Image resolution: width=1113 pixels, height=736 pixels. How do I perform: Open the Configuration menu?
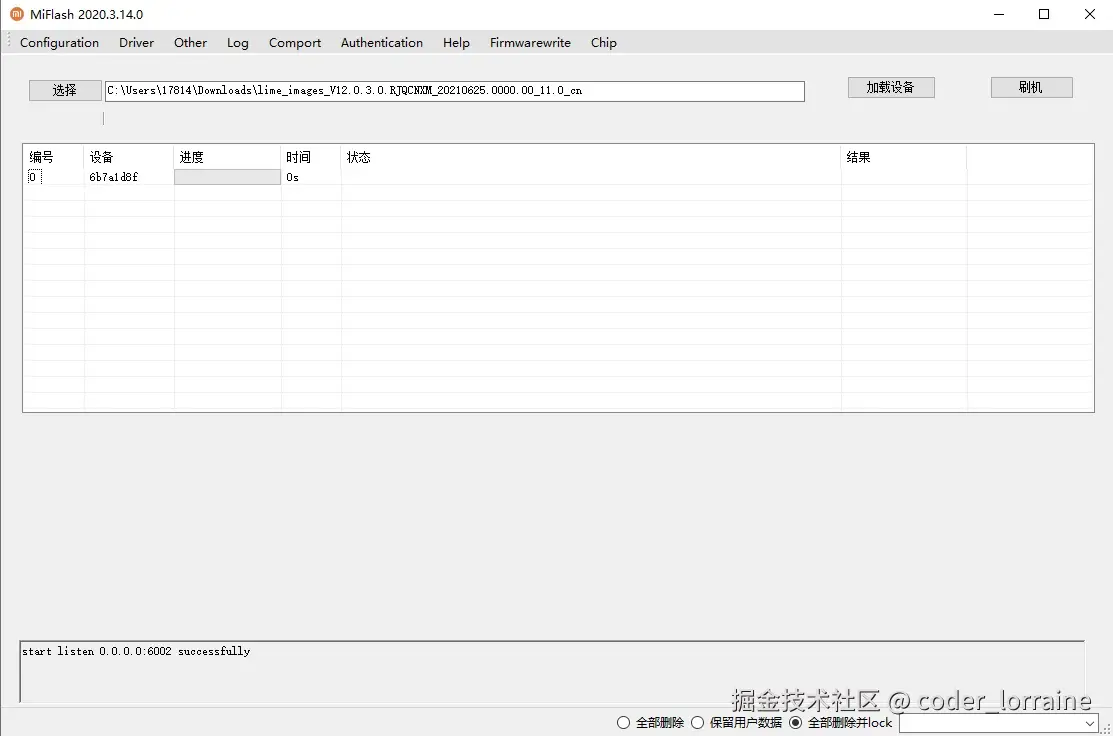click(59, 42)
